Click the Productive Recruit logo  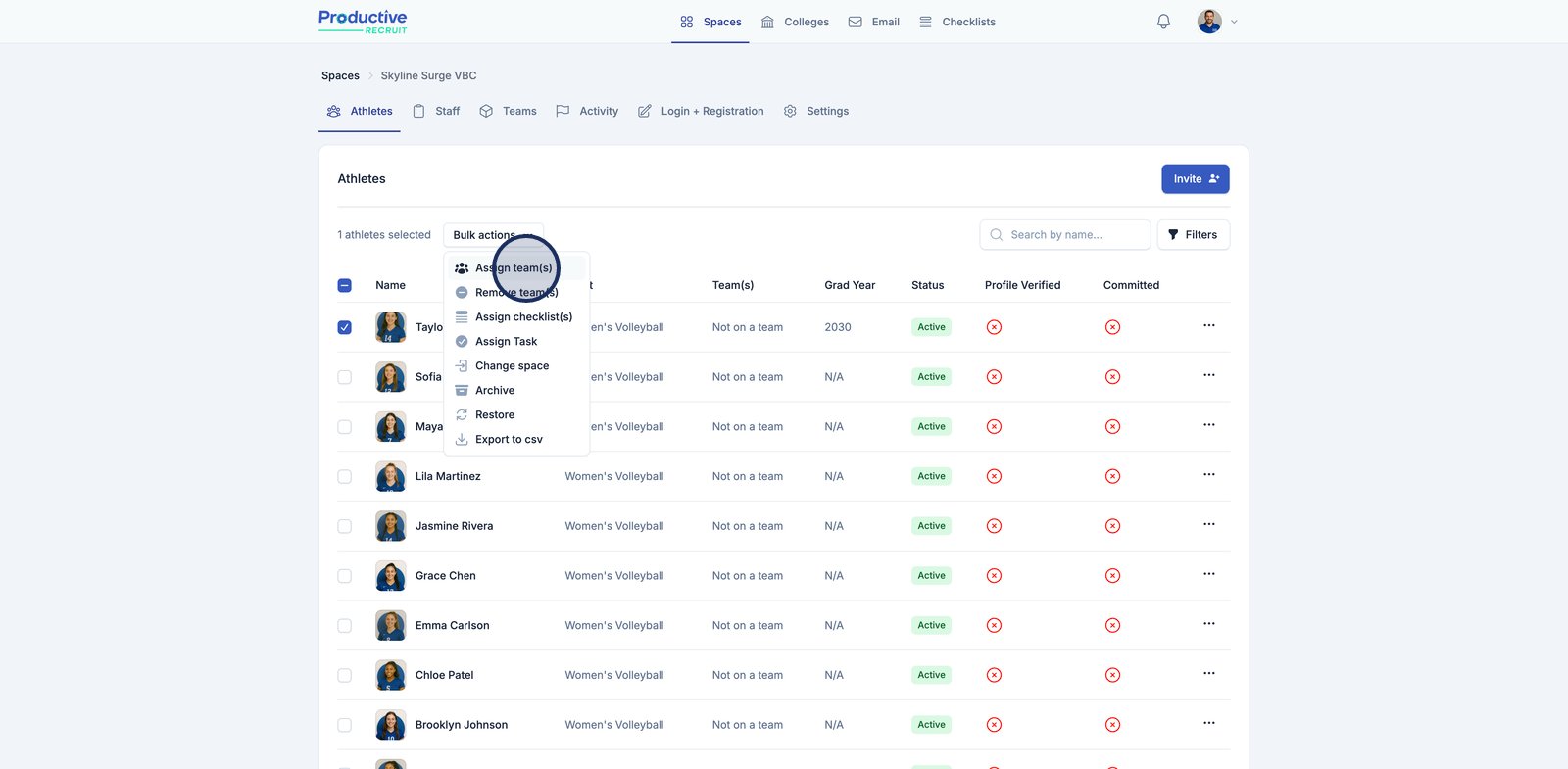(363, 22)
